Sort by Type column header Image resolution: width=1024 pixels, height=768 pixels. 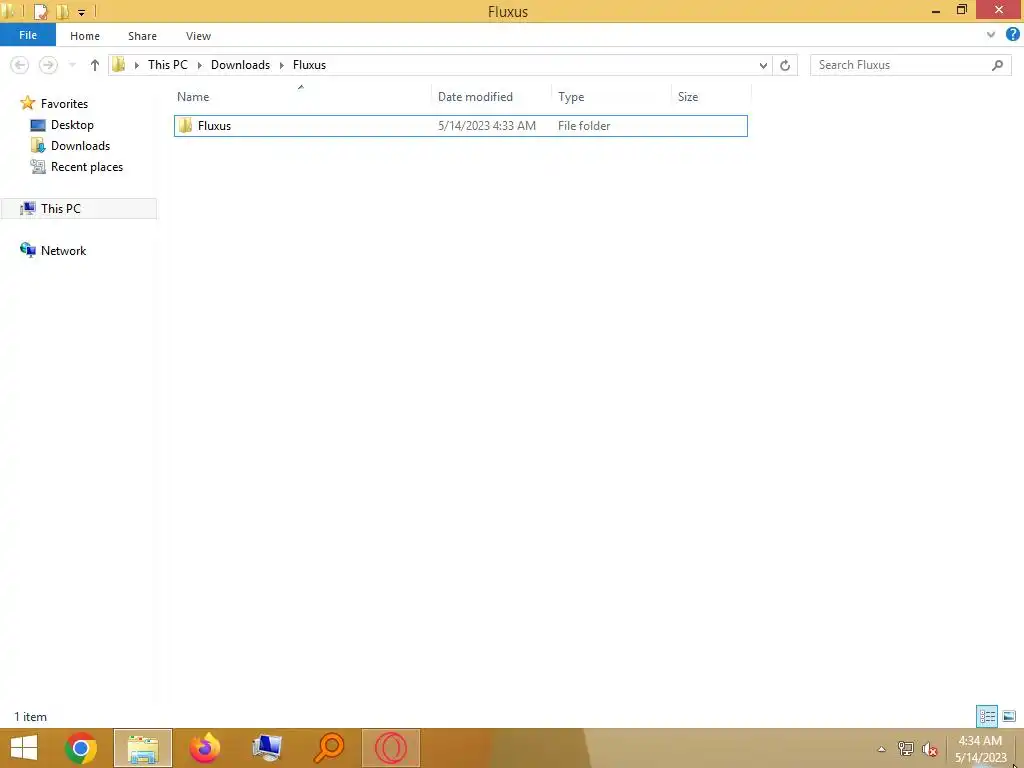coord(611,97)
